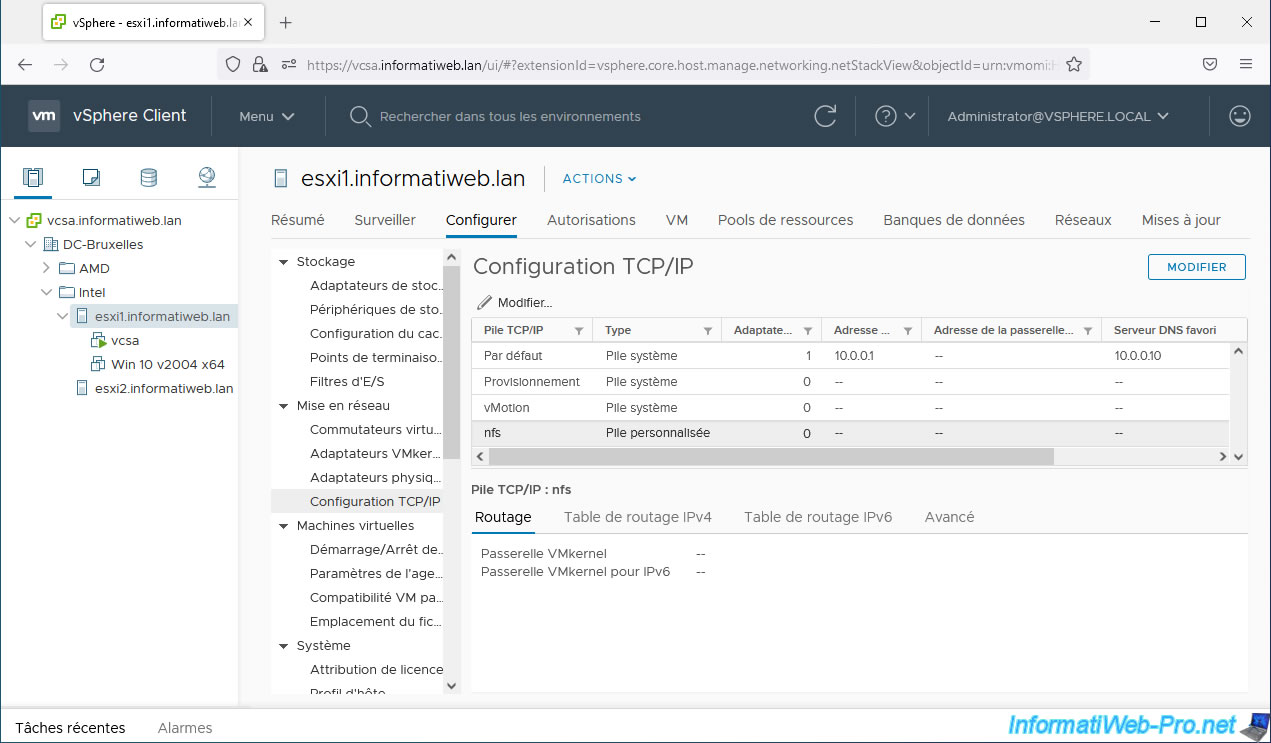
Task: Open a new browser tab
Action: click(x=285, y=22)
